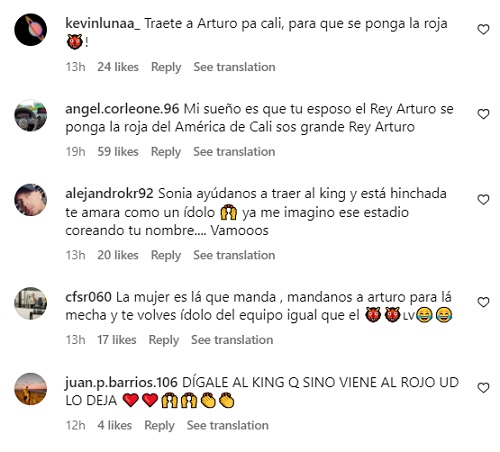See translation of alejandrokr92's comment
Viewport: 500px width, 452px height.
click(x=234, y=255)
